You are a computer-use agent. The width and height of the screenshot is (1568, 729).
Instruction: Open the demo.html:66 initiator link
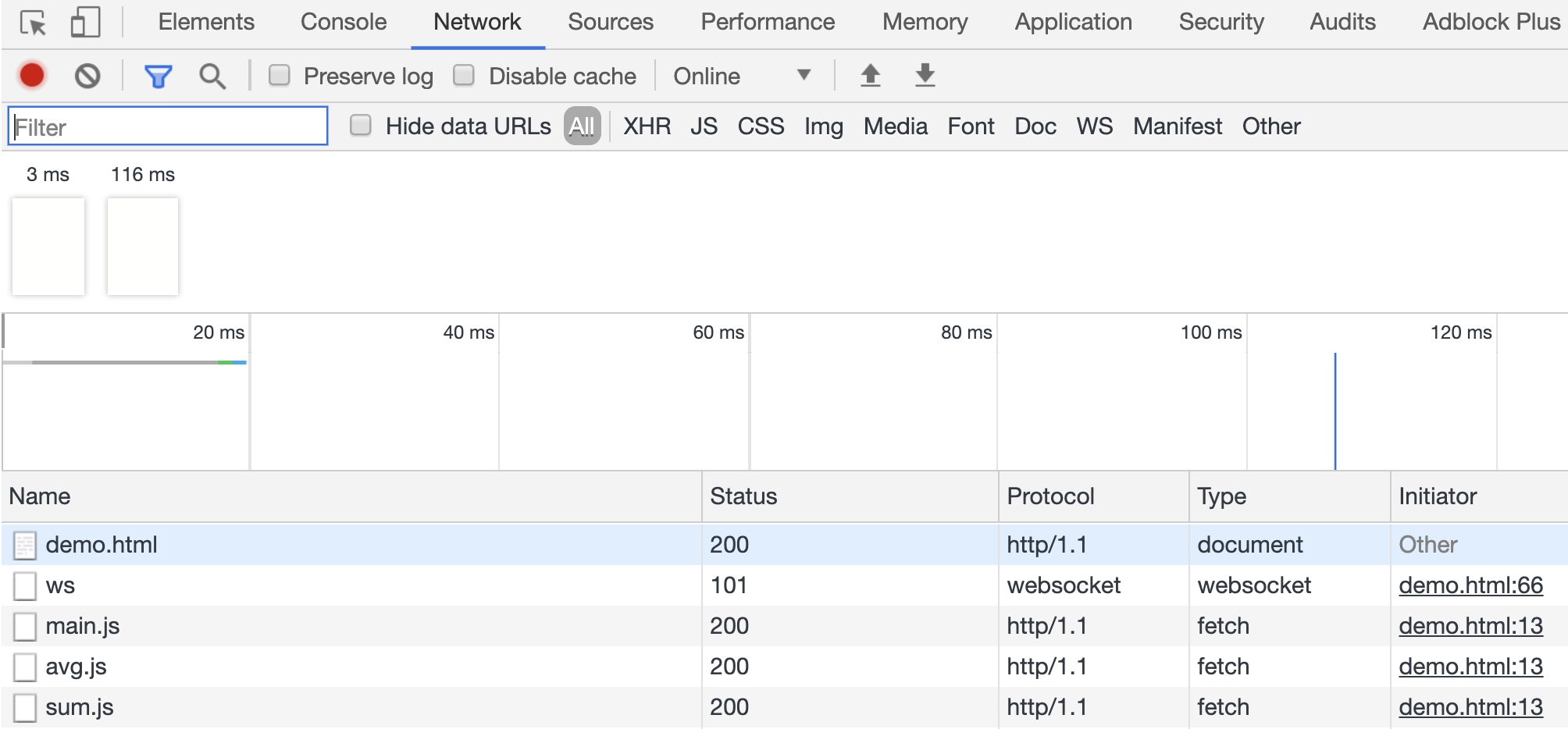point(1470,585)
